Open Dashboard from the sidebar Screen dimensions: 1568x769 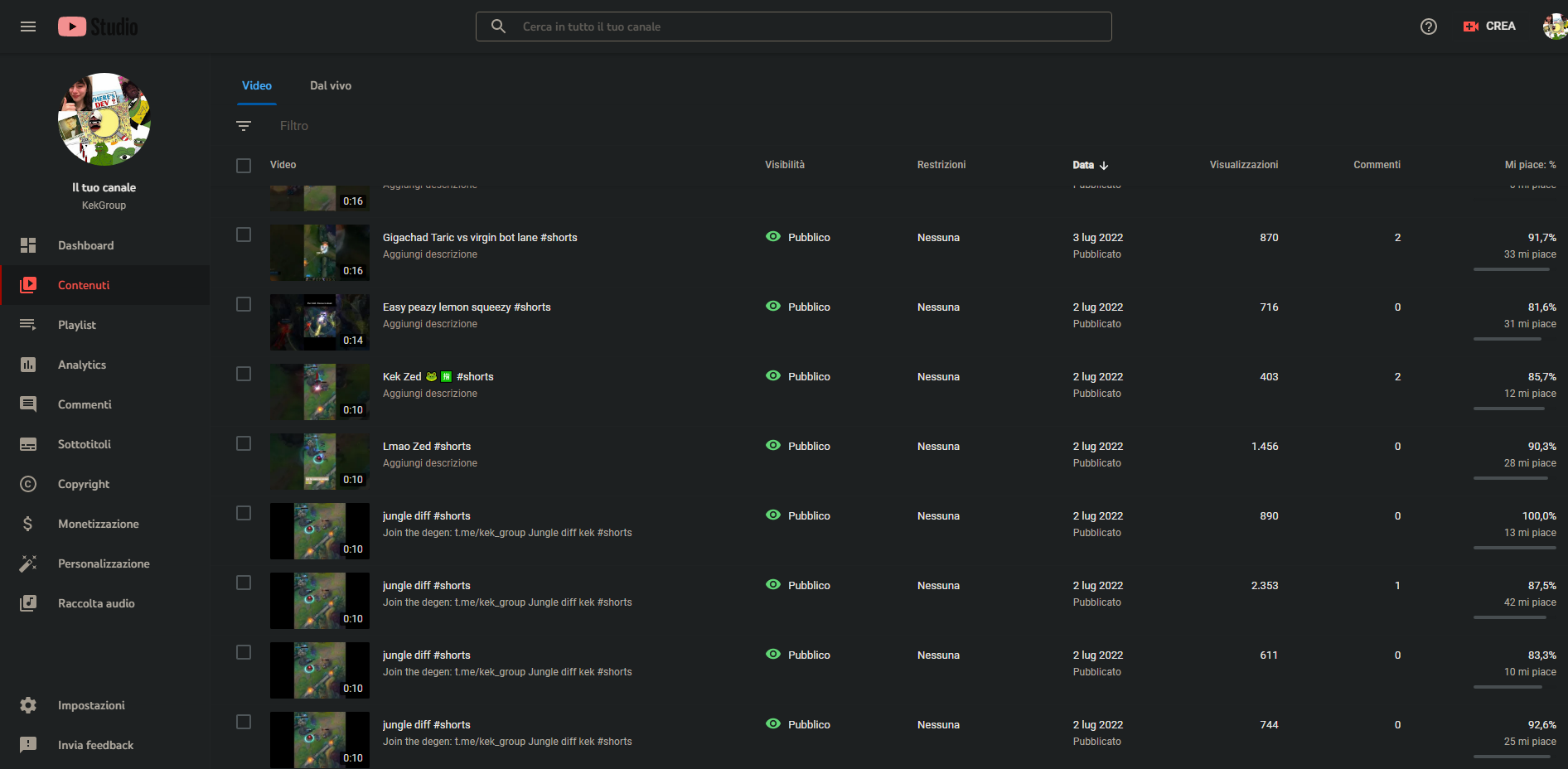click(x=104, y=245)
